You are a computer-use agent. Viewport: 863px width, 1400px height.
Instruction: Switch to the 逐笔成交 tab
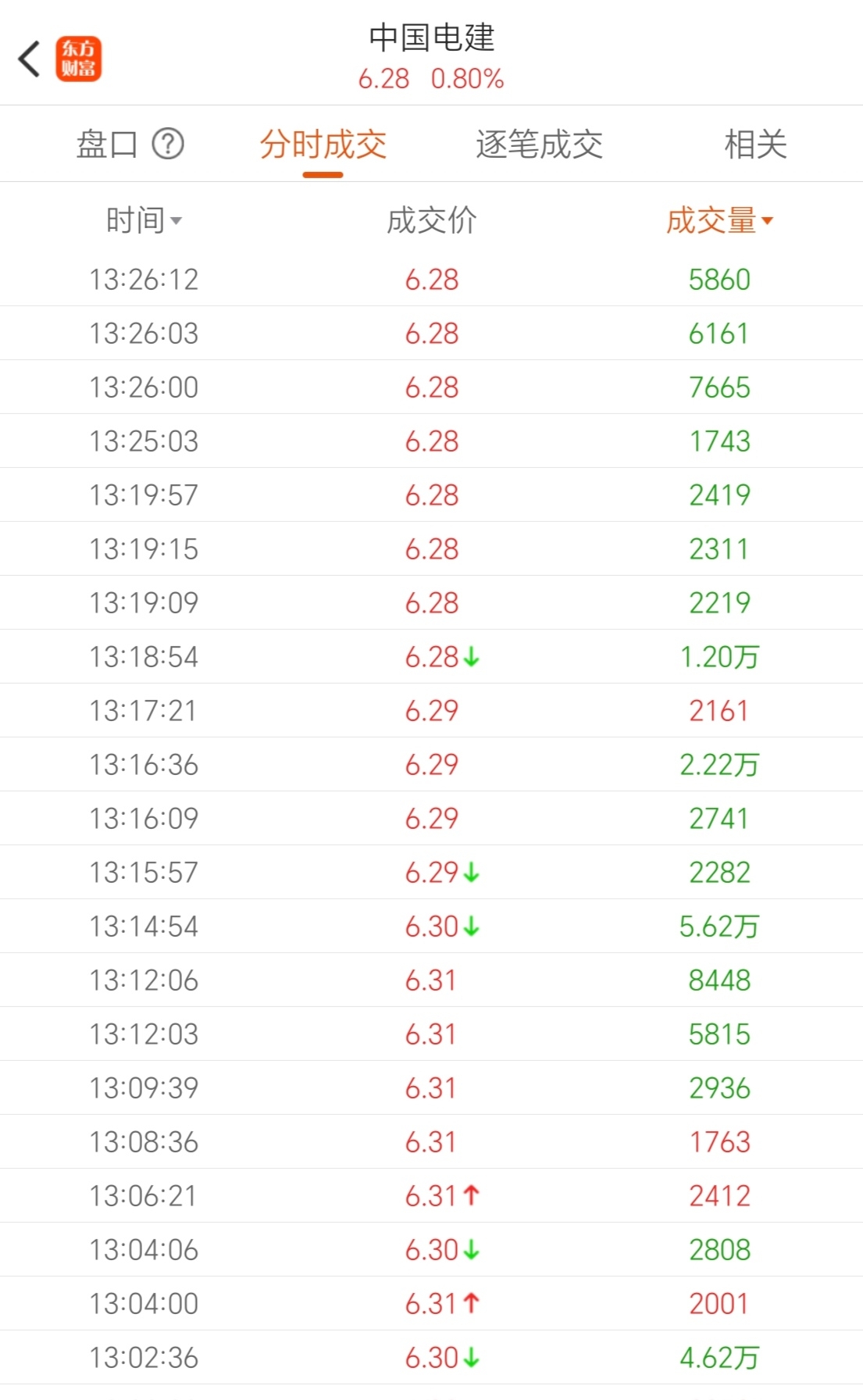(540, 145)
